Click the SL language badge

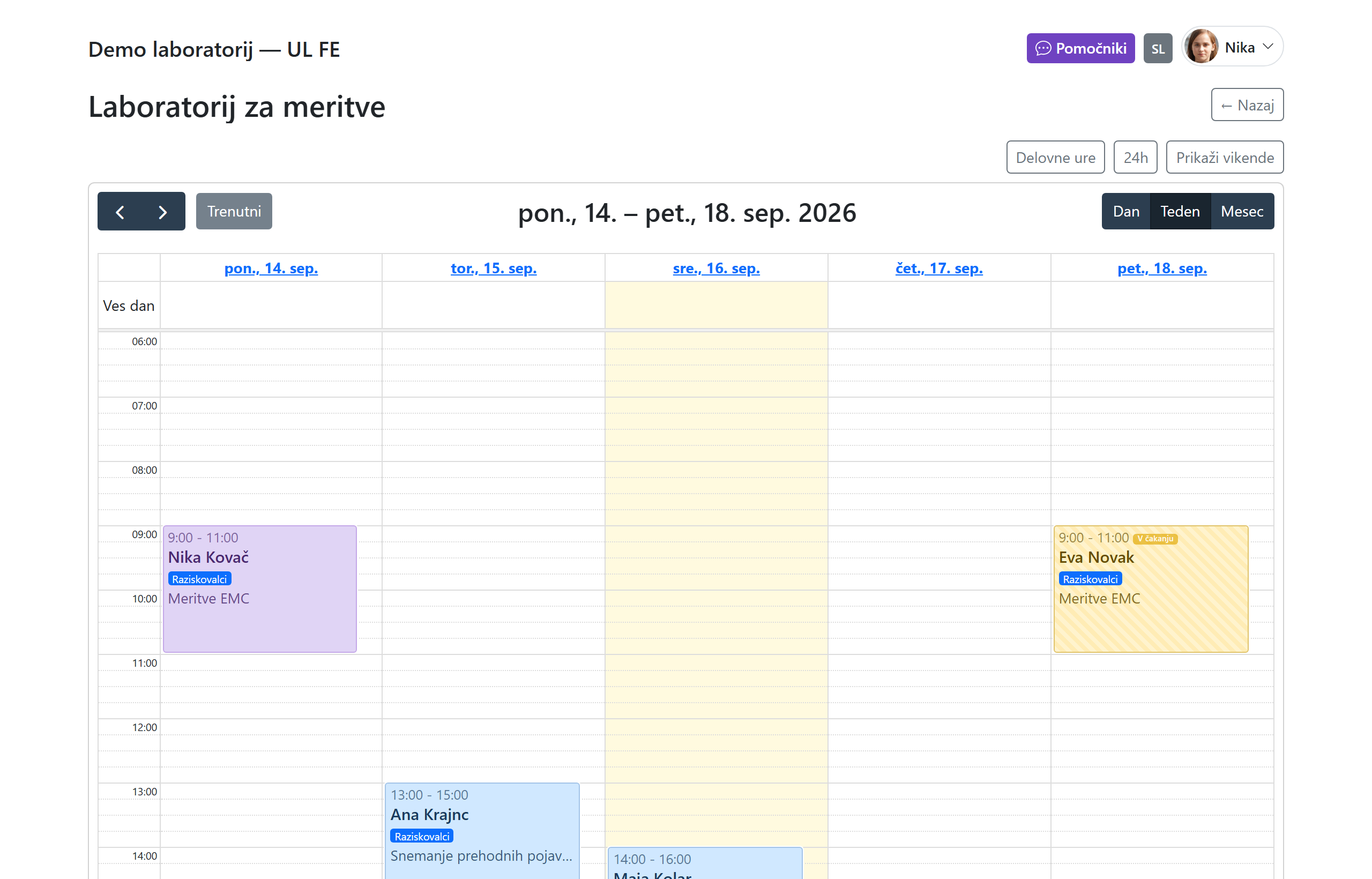pos(1158,49)
